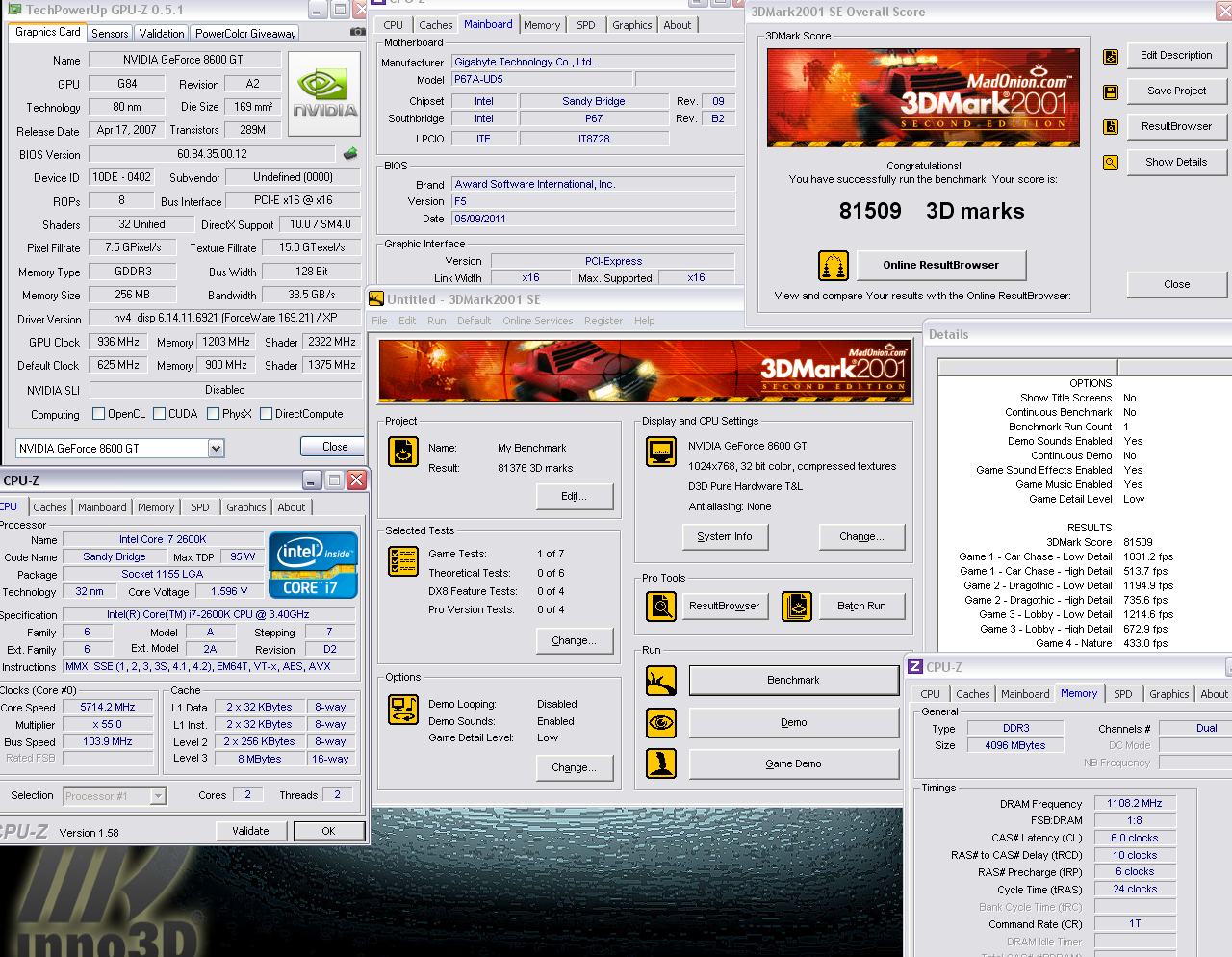This screenshot has height=957, width=1232.
Task: Open the File menu in 3DMark2001 SE
Action: [379, 321]
